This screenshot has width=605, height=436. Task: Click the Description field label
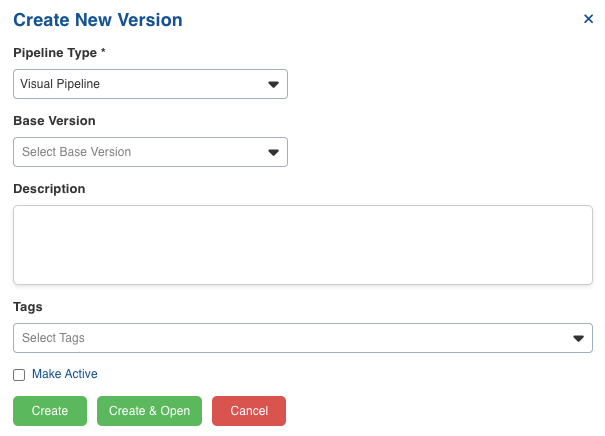(x=49, y=189)
